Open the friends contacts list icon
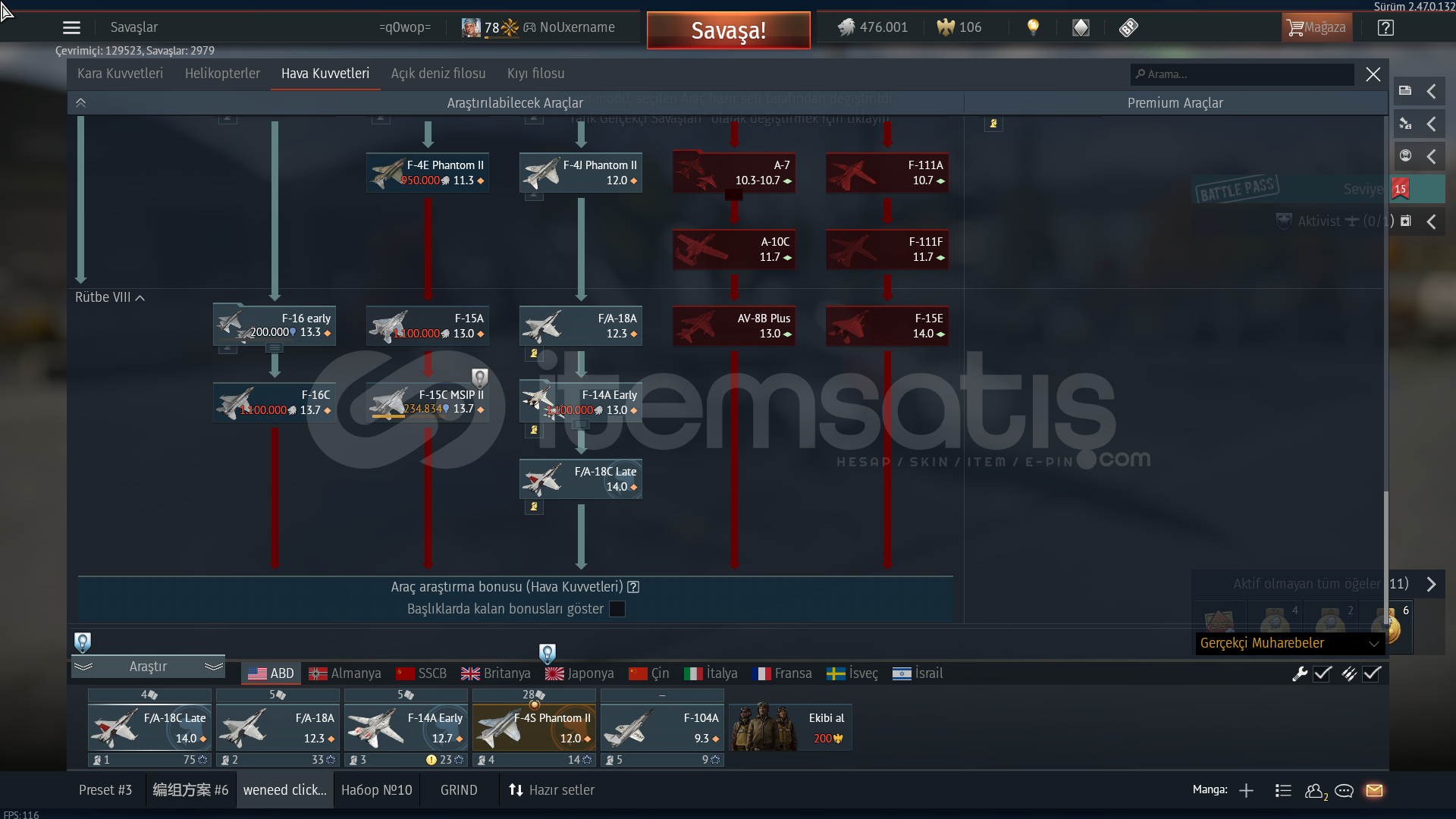This screenshot has width=1456, height=819. pyautogui.click(x=1314, y=790)
